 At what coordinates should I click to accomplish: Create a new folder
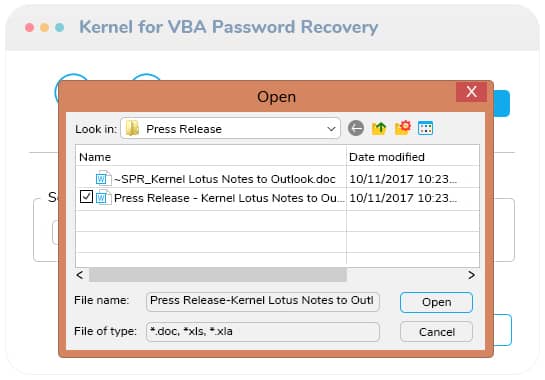click(x=402, y=128)
